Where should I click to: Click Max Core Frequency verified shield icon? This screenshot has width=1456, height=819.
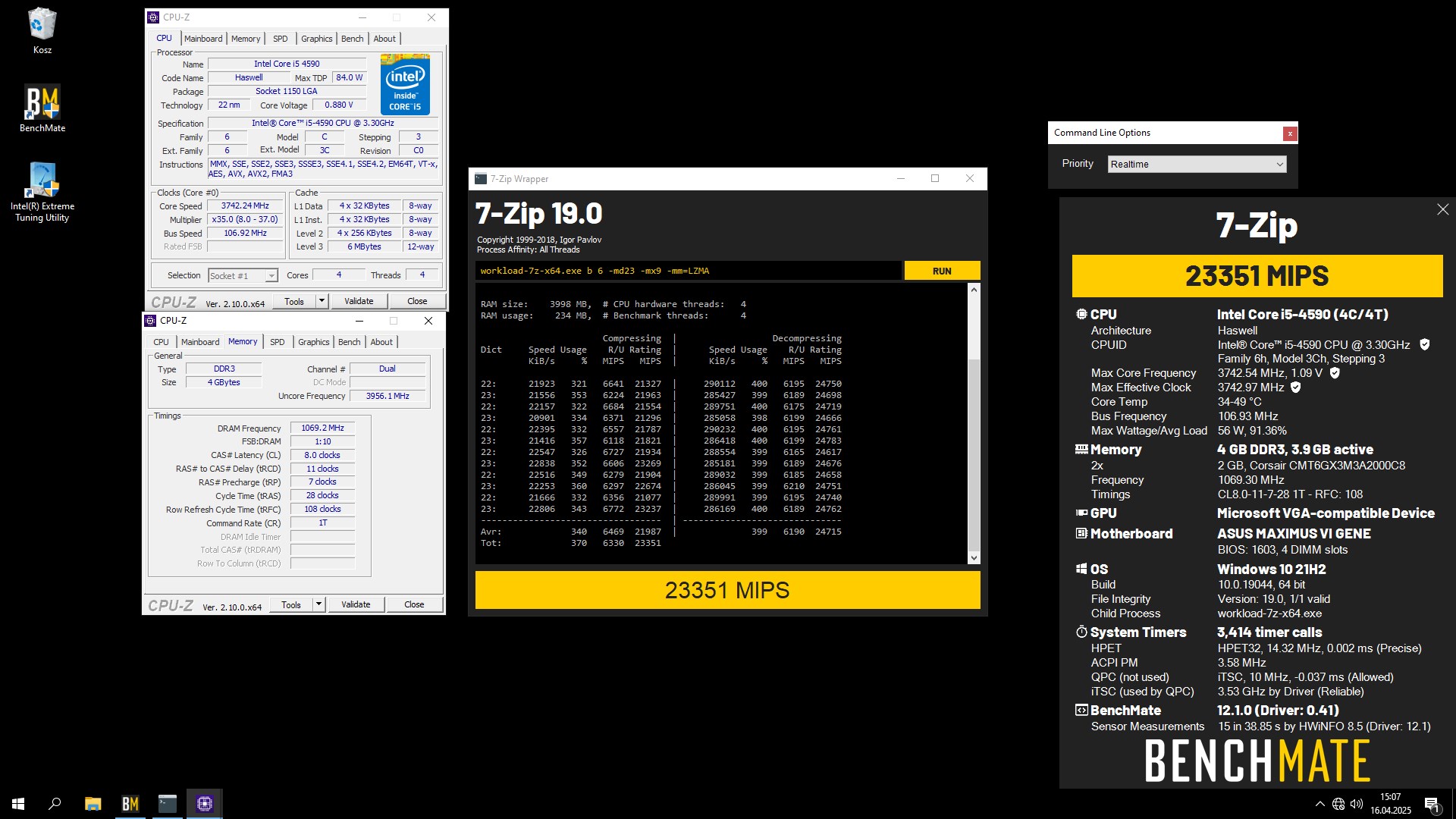click(1335, 373)
